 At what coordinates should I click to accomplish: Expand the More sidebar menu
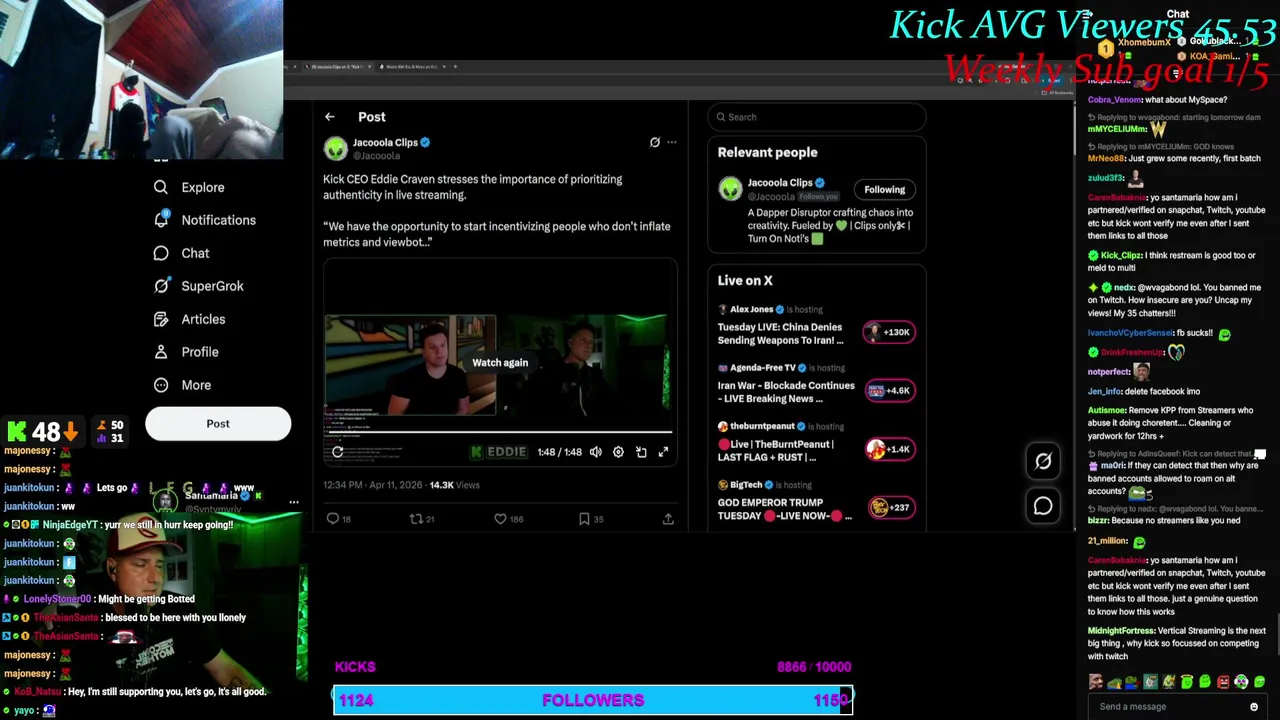click(196, 385)
